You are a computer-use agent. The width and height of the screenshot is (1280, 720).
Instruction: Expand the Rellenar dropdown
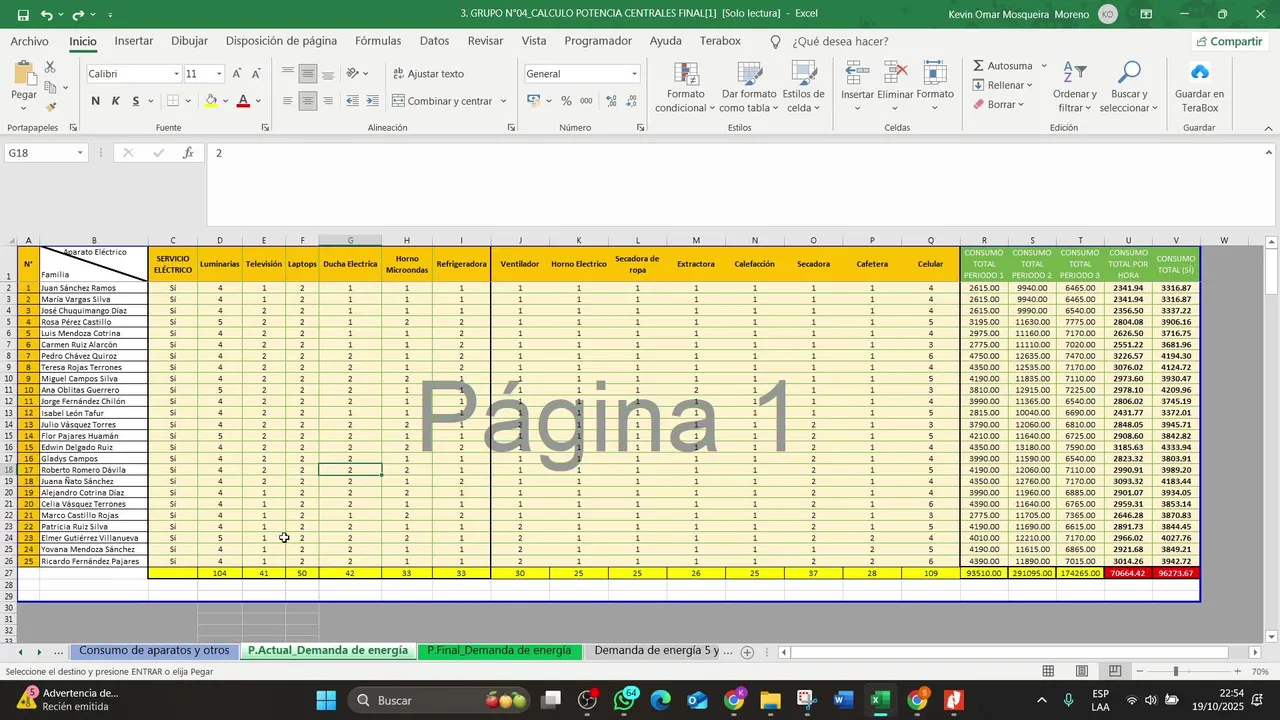[1030, 85]
